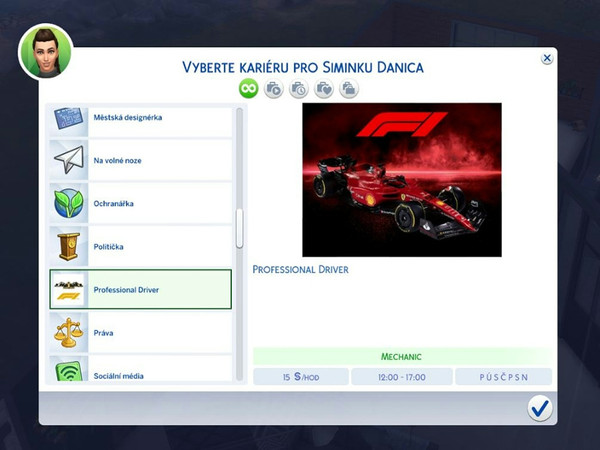Click the green wifi Sociální média icon

pyautogui.click(x=69, y=372)
